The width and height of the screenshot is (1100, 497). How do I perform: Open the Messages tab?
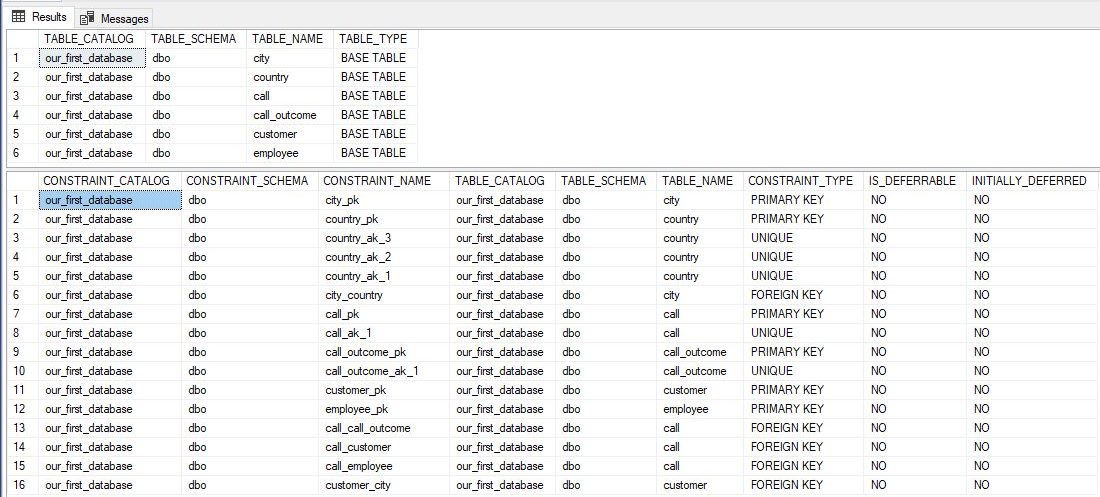(114, 18)
